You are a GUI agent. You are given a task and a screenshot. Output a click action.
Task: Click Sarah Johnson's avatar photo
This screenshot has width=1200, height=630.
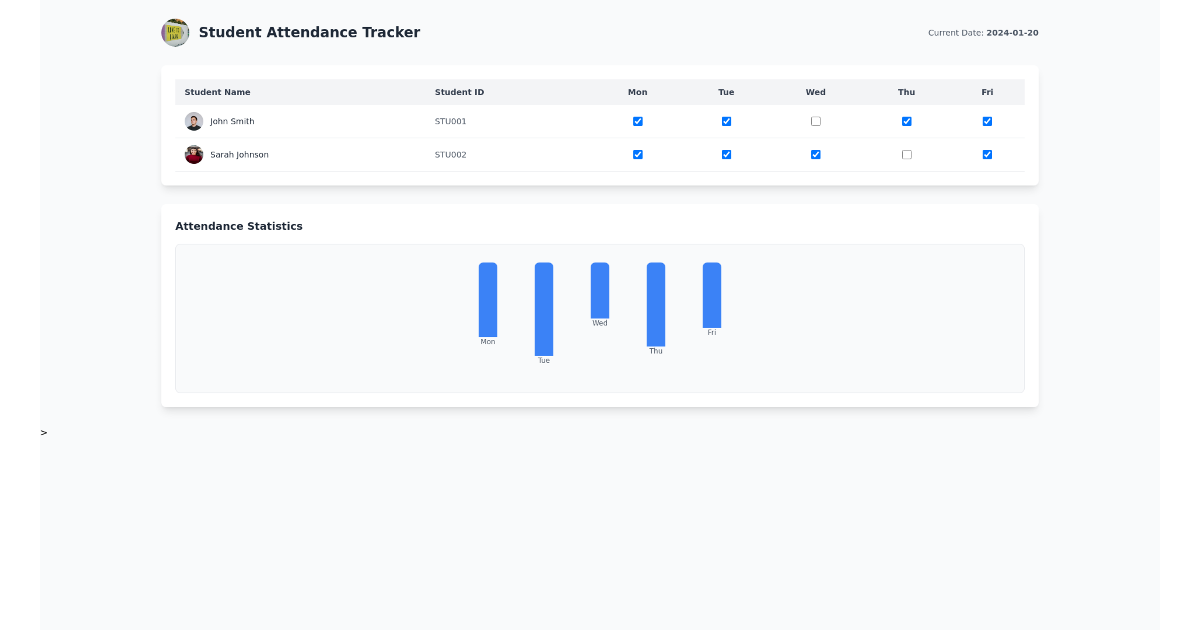(194, 155)
